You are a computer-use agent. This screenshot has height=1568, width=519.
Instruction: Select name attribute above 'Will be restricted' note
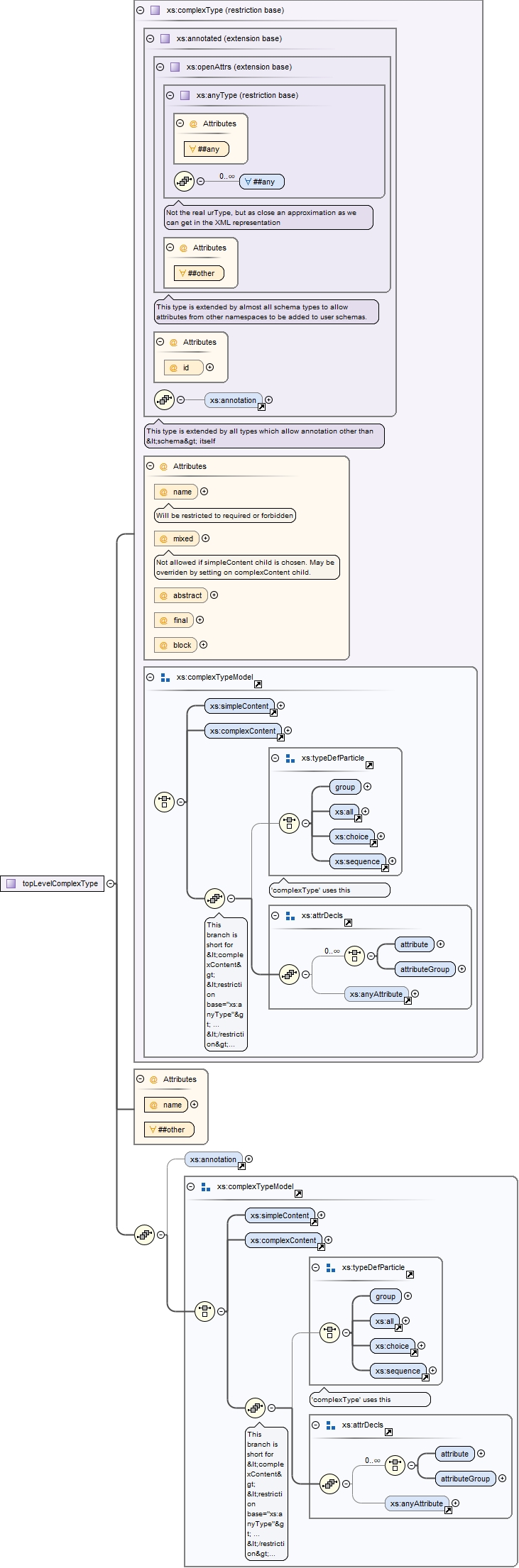pyautogui.click(x=176, y=492)
